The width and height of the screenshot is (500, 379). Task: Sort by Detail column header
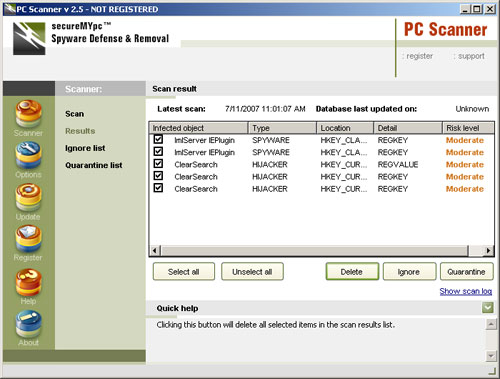408,128
